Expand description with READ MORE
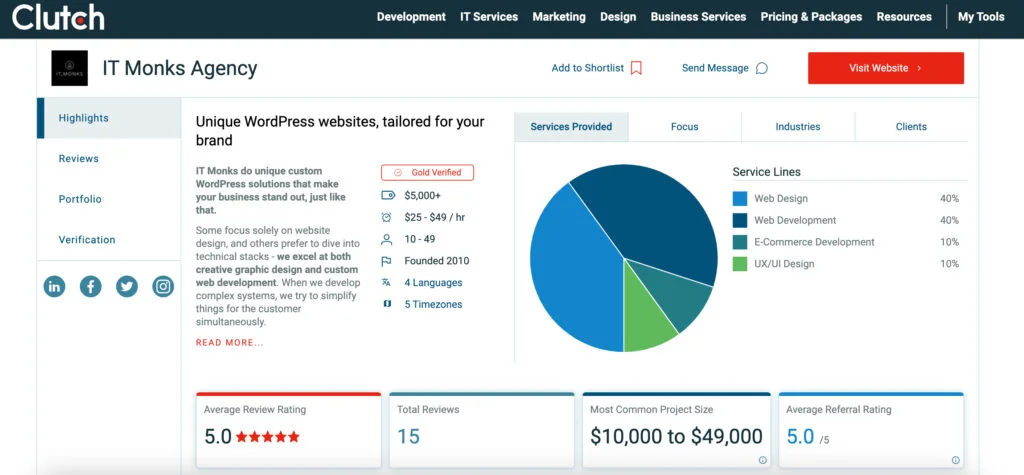The height and width of the screenshot is (475, 1024). tap(229, 343)
